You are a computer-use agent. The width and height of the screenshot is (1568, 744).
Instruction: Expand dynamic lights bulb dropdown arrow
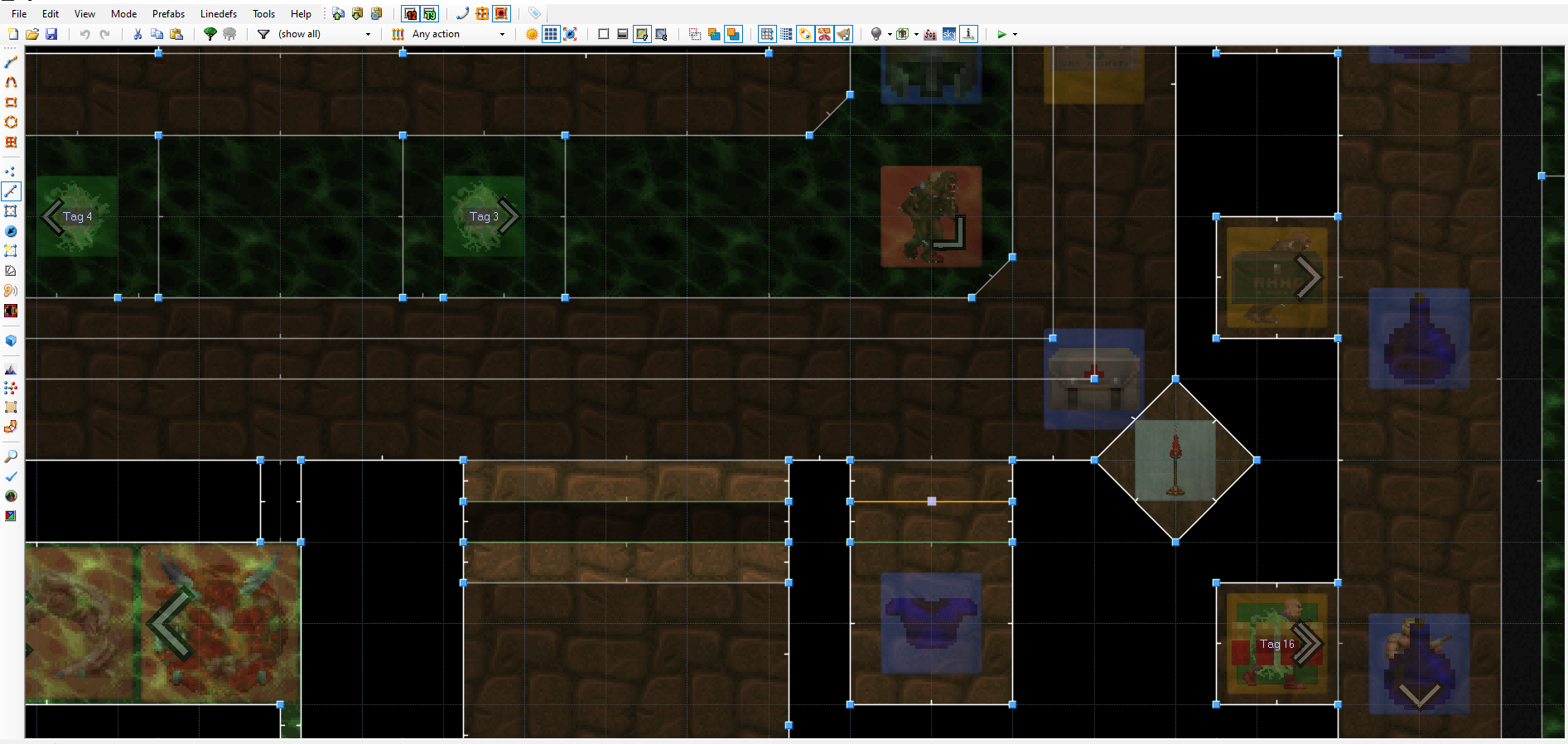(890, 34)
